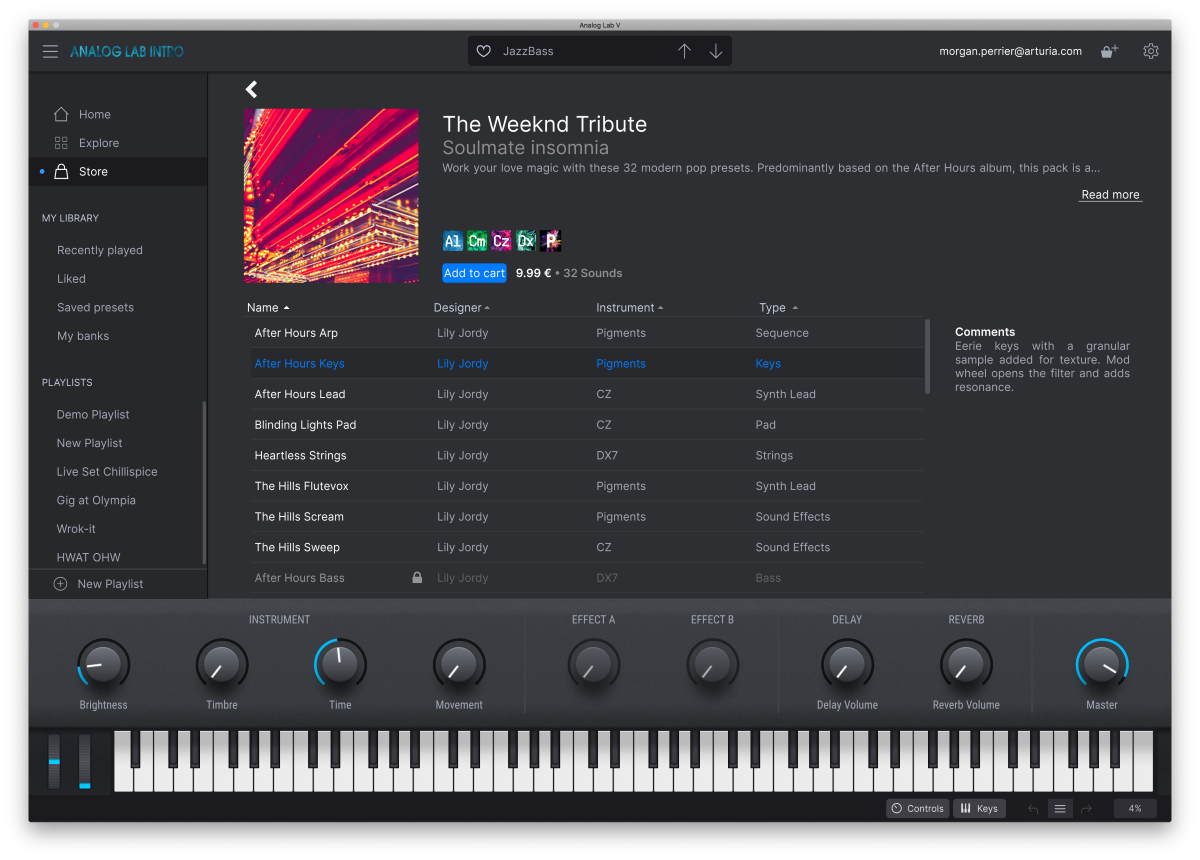Open the shopping cart icon
This screenshot has width=1200, height=860.
point(1109,51)
